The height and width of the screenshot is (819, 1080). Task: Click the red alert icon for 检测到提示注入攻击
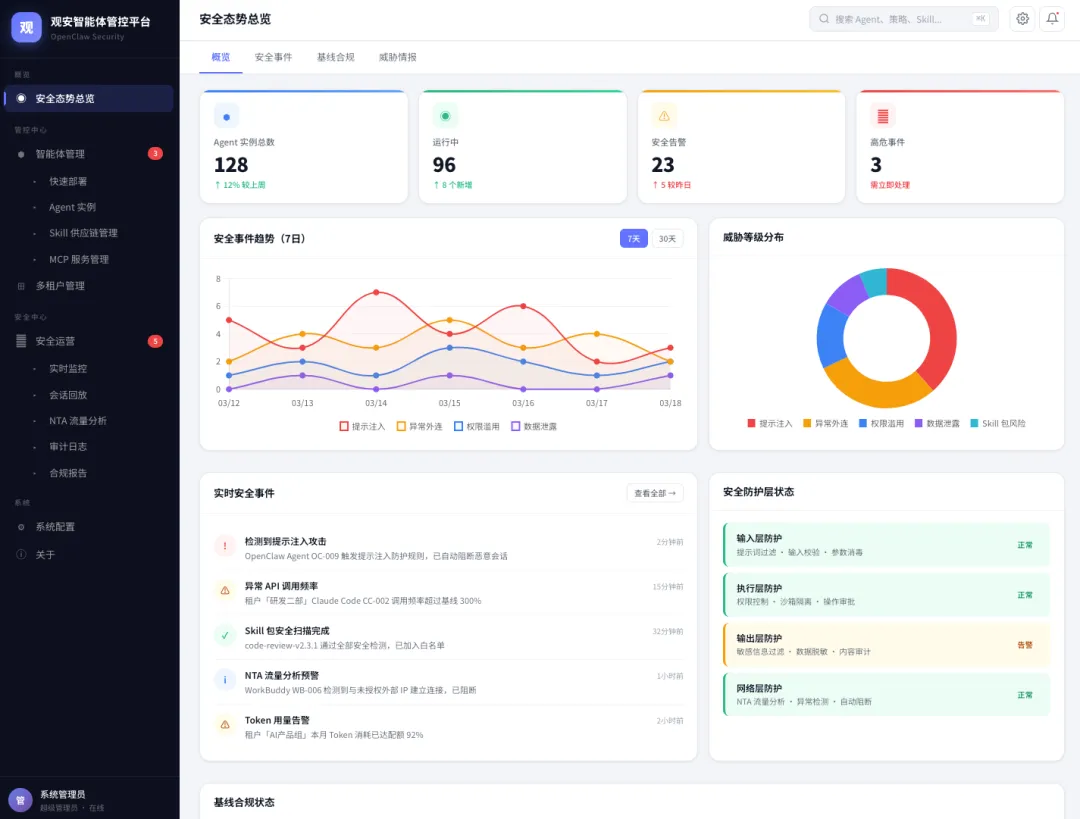coord(225,547)
